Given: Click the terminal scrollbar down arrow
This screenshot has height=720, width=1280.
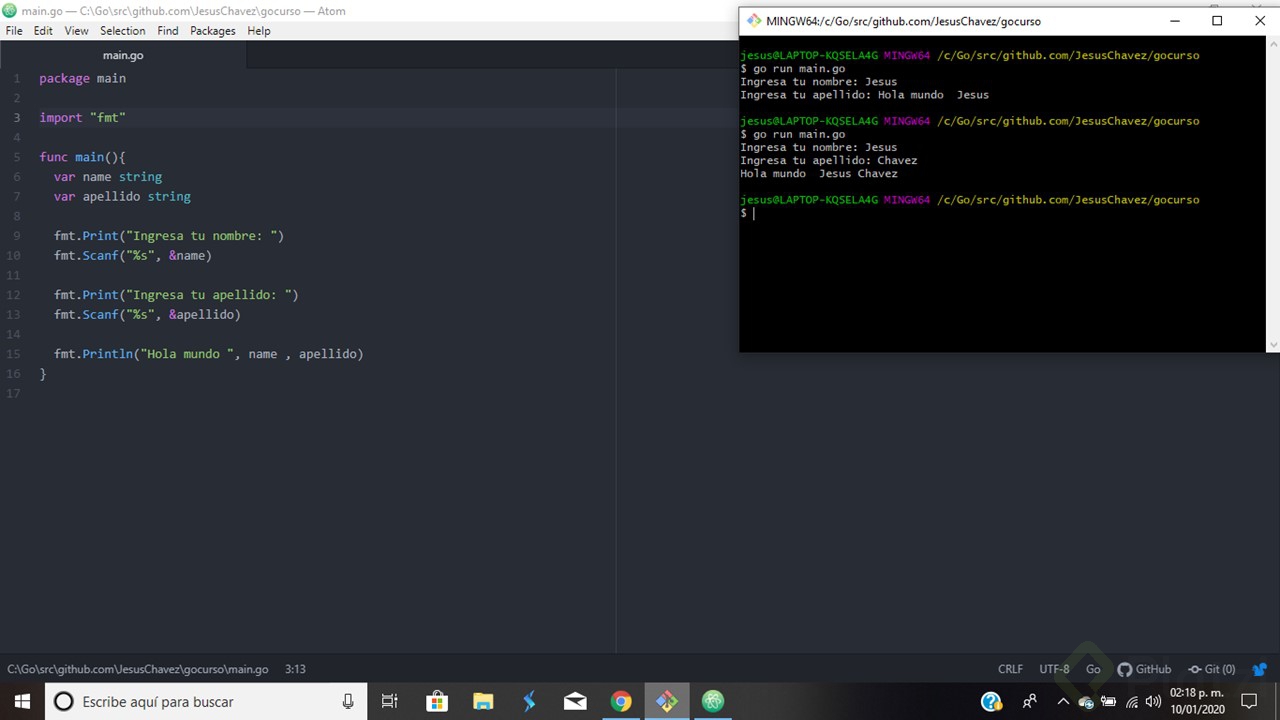Looking at the screenshot, I should (x=1273, y=345).
